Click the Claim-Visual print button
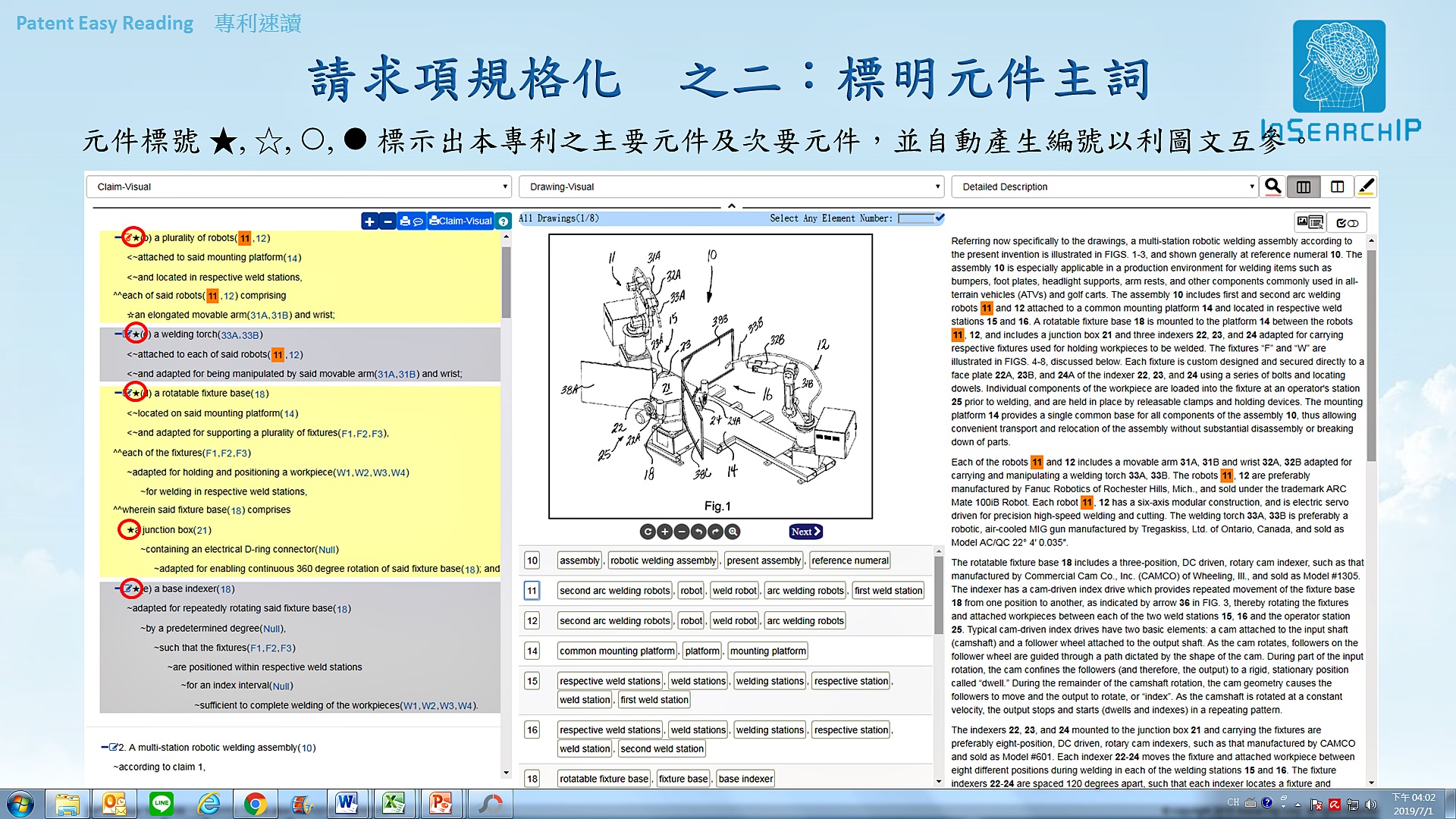Viewport: 1456px width, 819px height. pyautogui.click(x=460, y=221)
